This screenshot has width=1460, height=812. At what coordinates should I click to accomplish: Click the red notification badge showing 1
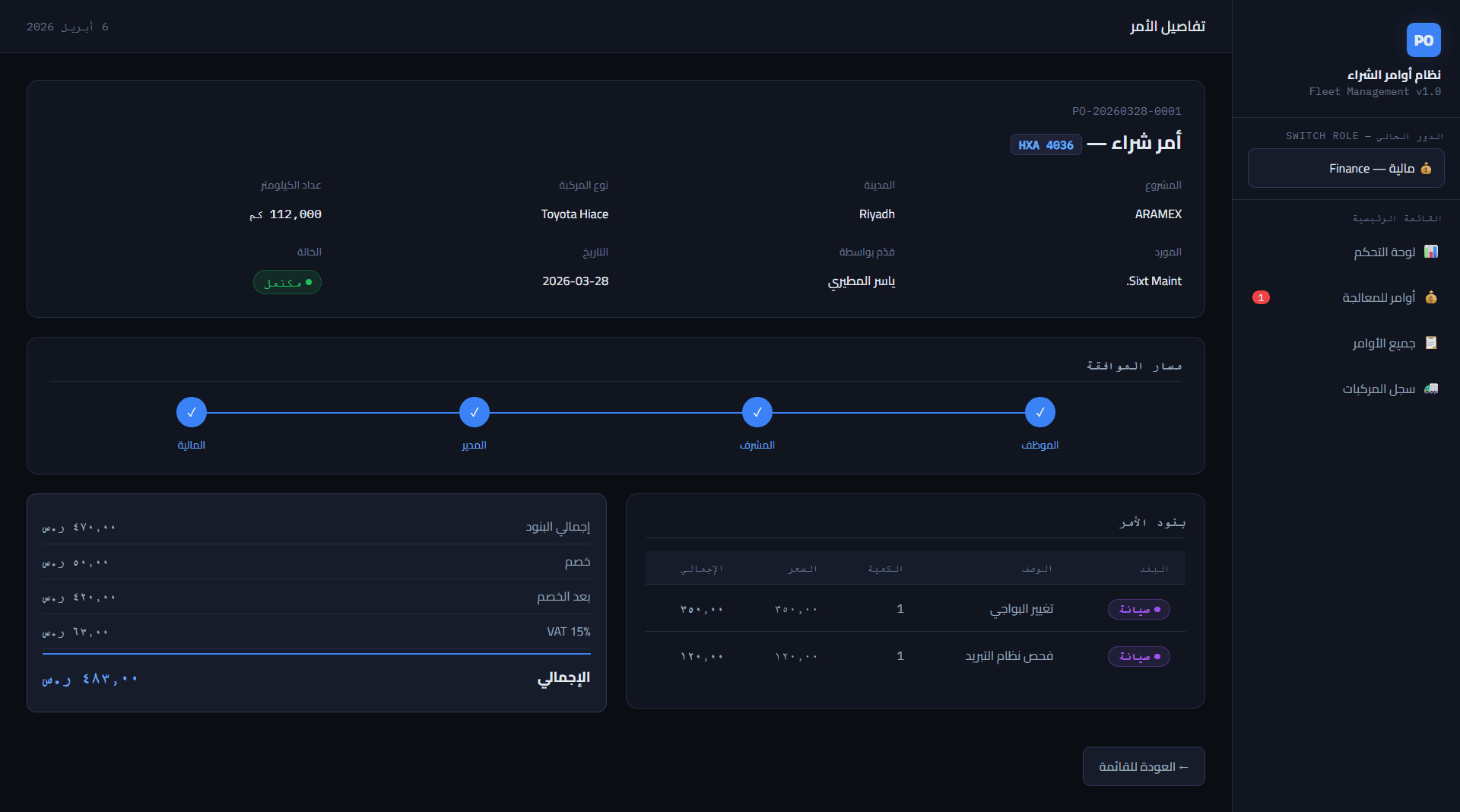1261,297
